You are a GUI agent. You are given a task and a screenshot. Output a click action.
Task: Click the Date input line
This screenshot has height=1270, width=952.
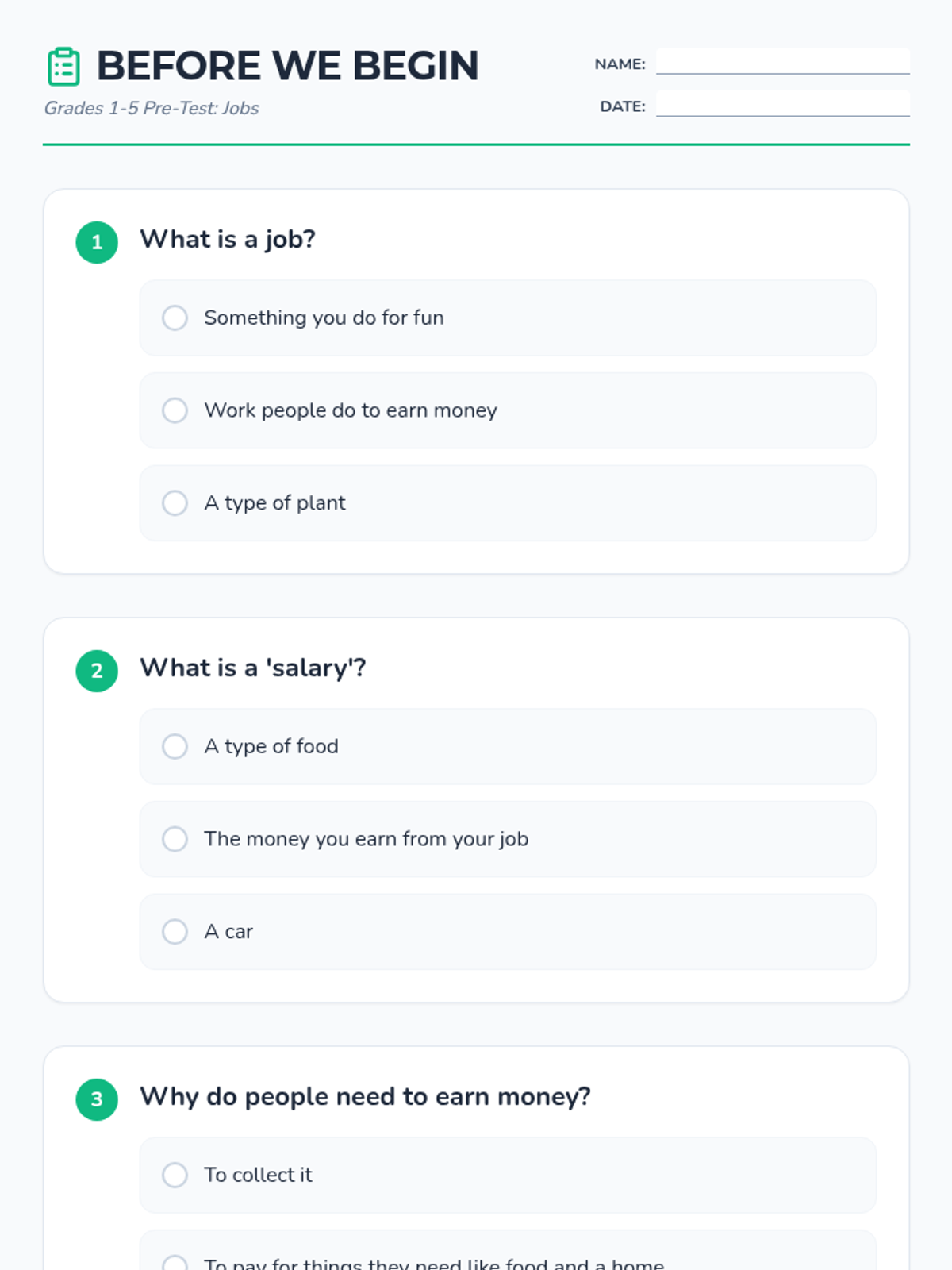point(782,104)
